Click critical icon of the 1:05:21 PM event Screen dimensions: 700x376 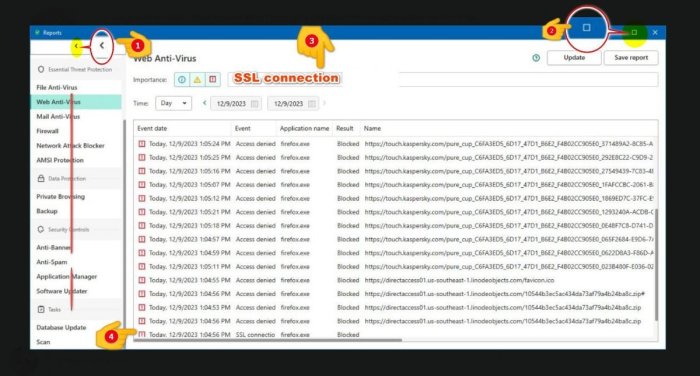pos(142,212)
